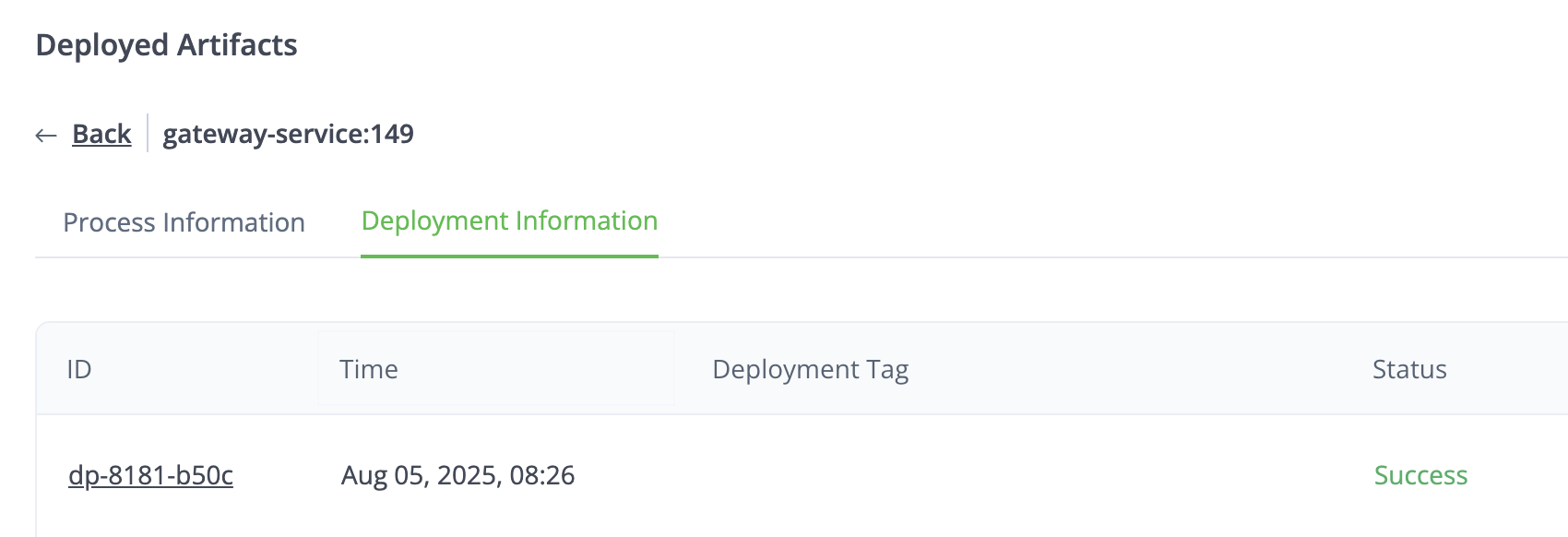
Task: Click the vertical divider beside the Back link
Action: 148,134
